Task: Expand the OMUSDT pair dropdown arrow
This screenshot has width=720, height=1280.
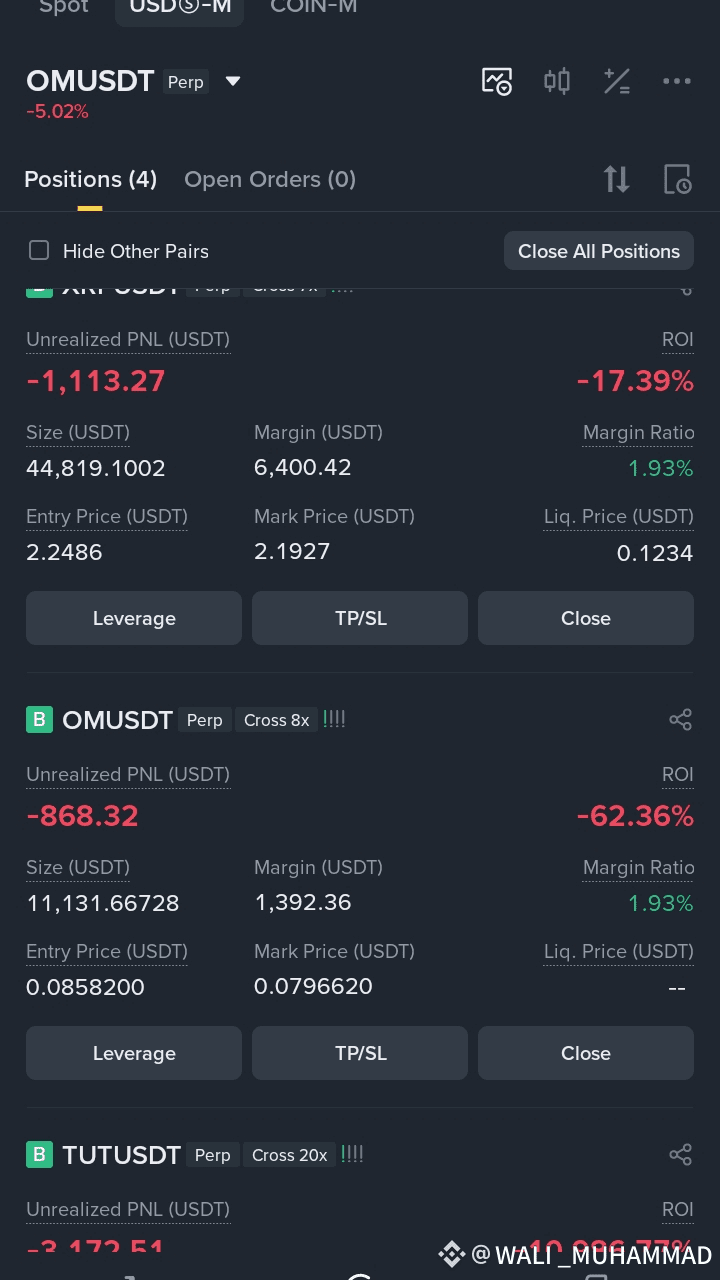Action: click(x=233, y=81)
